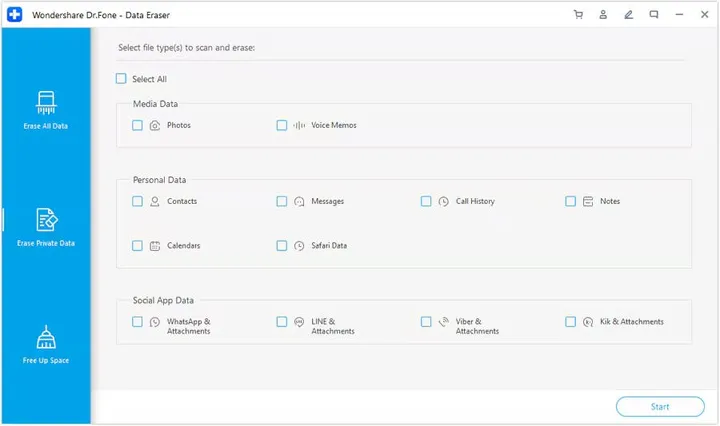The image size is (720, 426).
Task: Check the Calendars checkbox
Action: point(137,246)
